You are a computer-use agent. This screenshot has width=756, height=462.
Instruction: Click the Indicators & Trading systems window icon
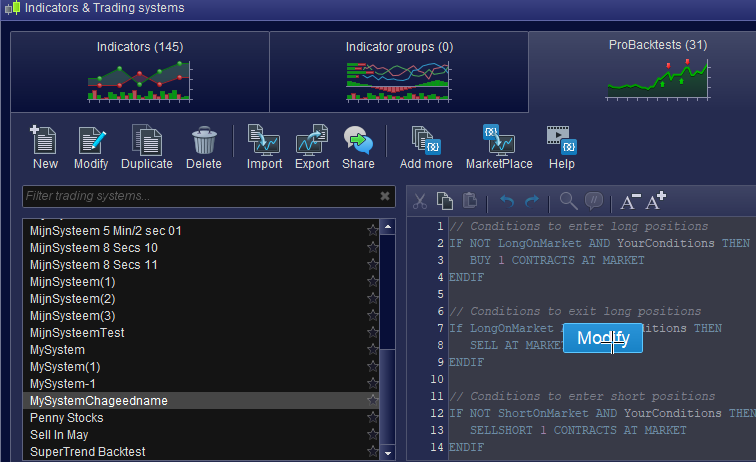tap(13, 8)
